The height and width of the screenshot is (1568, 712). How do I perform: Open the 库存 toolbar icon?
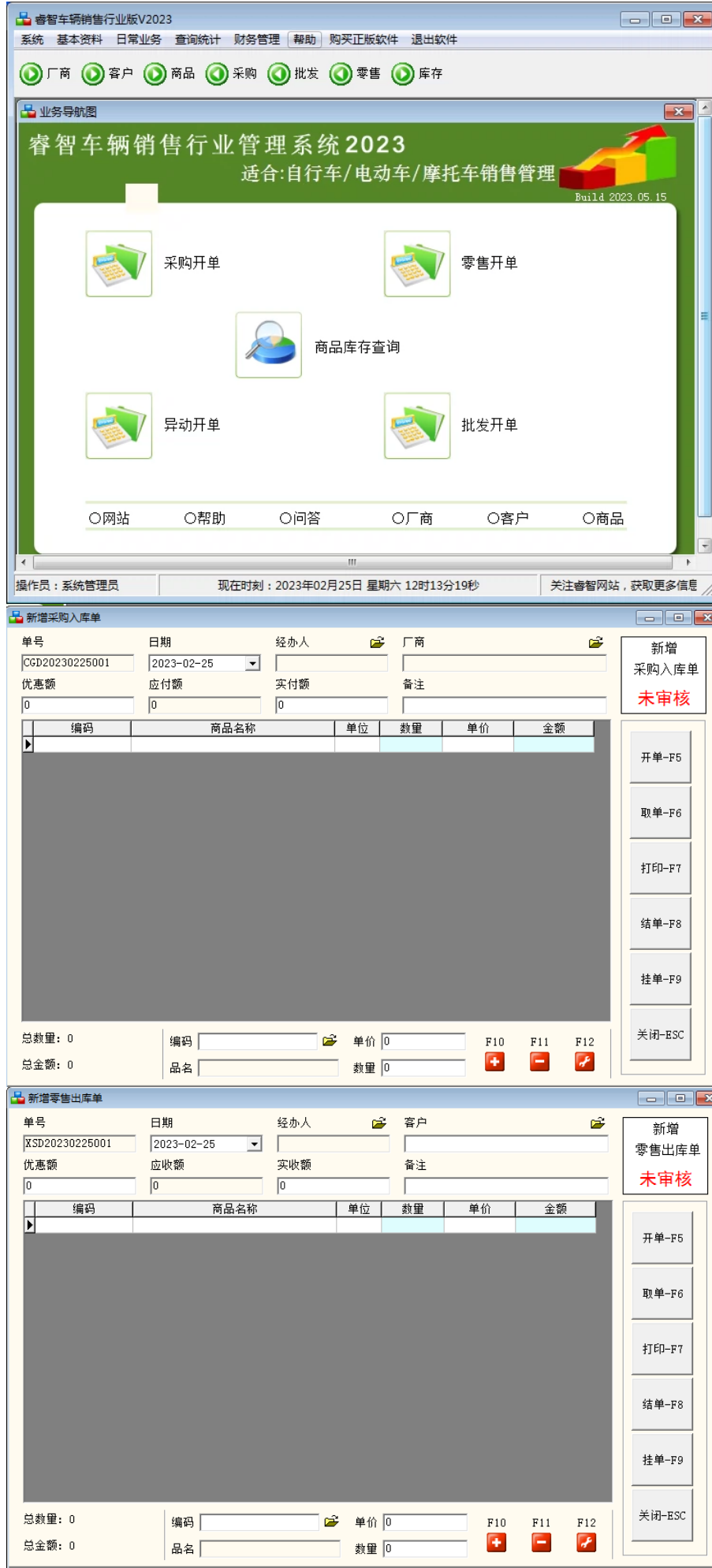(403, 74)
